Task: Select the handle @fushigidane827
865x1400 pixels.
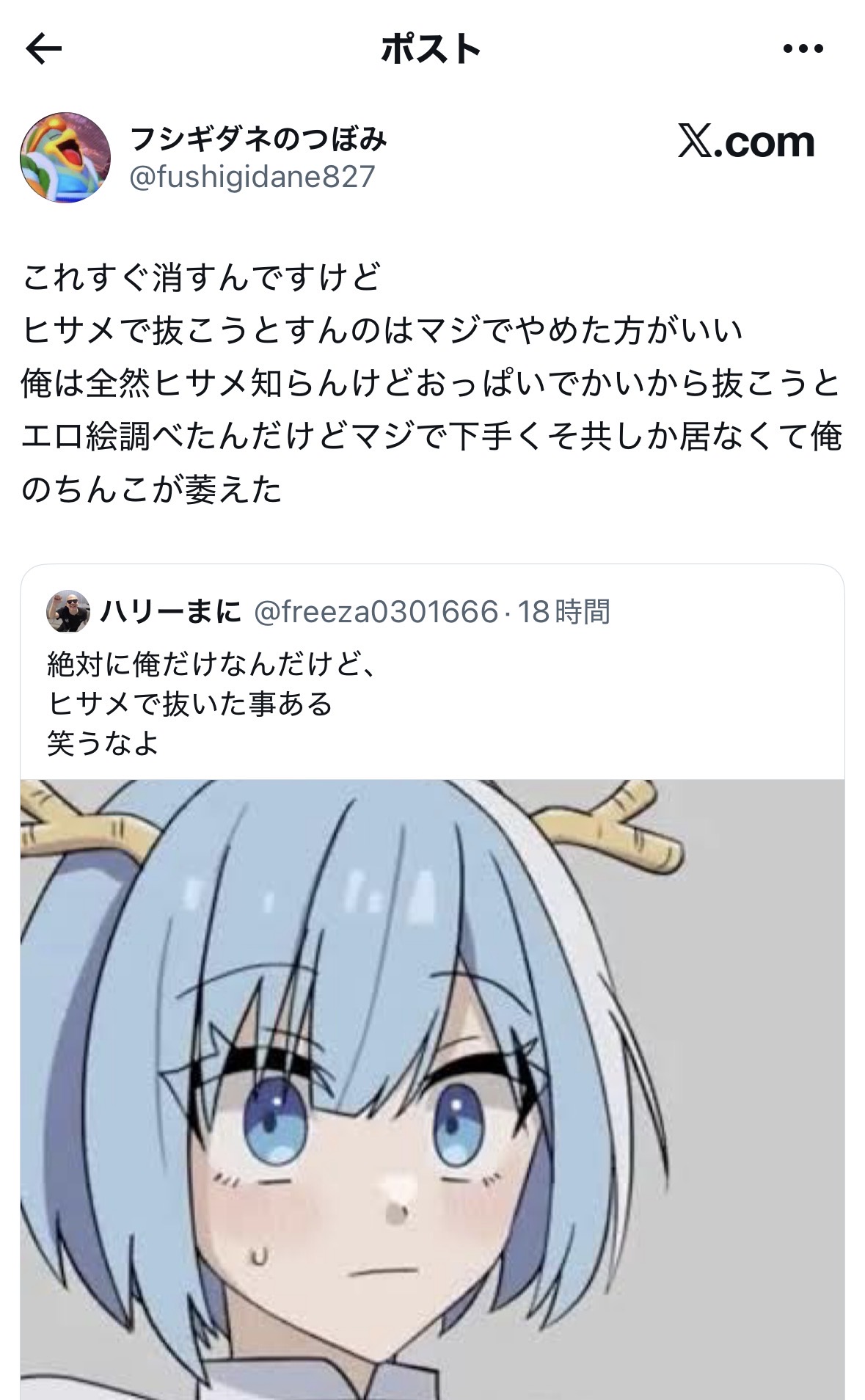Action: (252, 177)
